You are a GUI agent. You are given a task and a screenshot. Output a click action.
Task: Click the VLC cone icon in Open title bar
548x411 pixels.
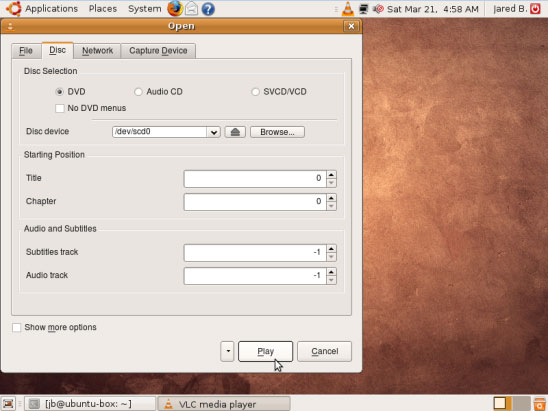[10, 27]
